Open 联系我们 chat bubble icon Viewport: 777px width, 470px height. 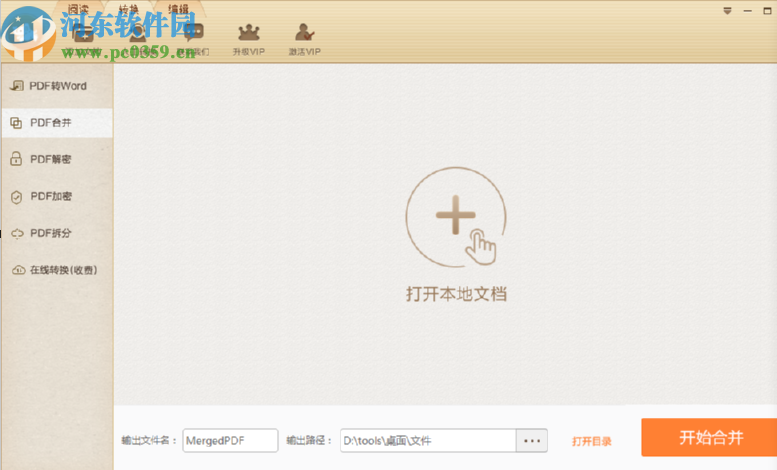pos(193,34)
